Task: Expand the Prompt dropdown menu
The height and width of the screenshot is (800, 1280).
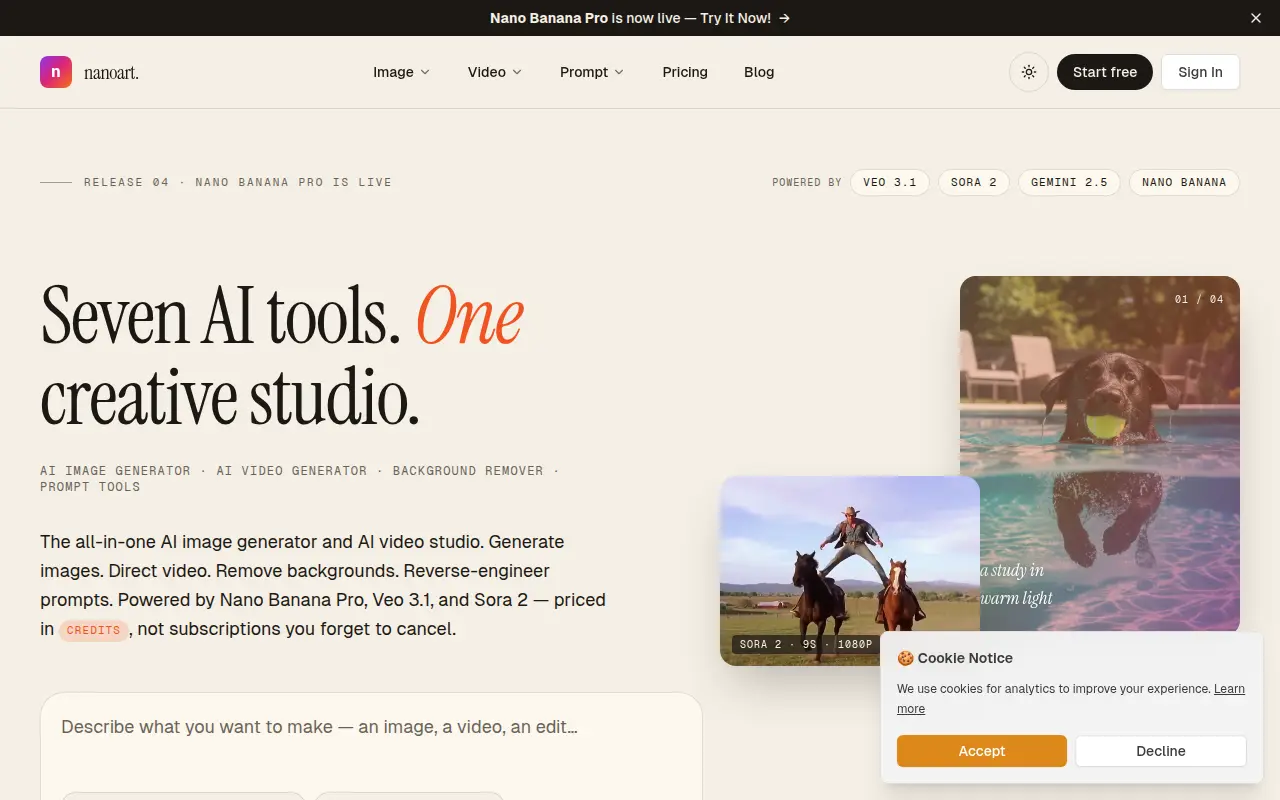Action: point(592,72)
